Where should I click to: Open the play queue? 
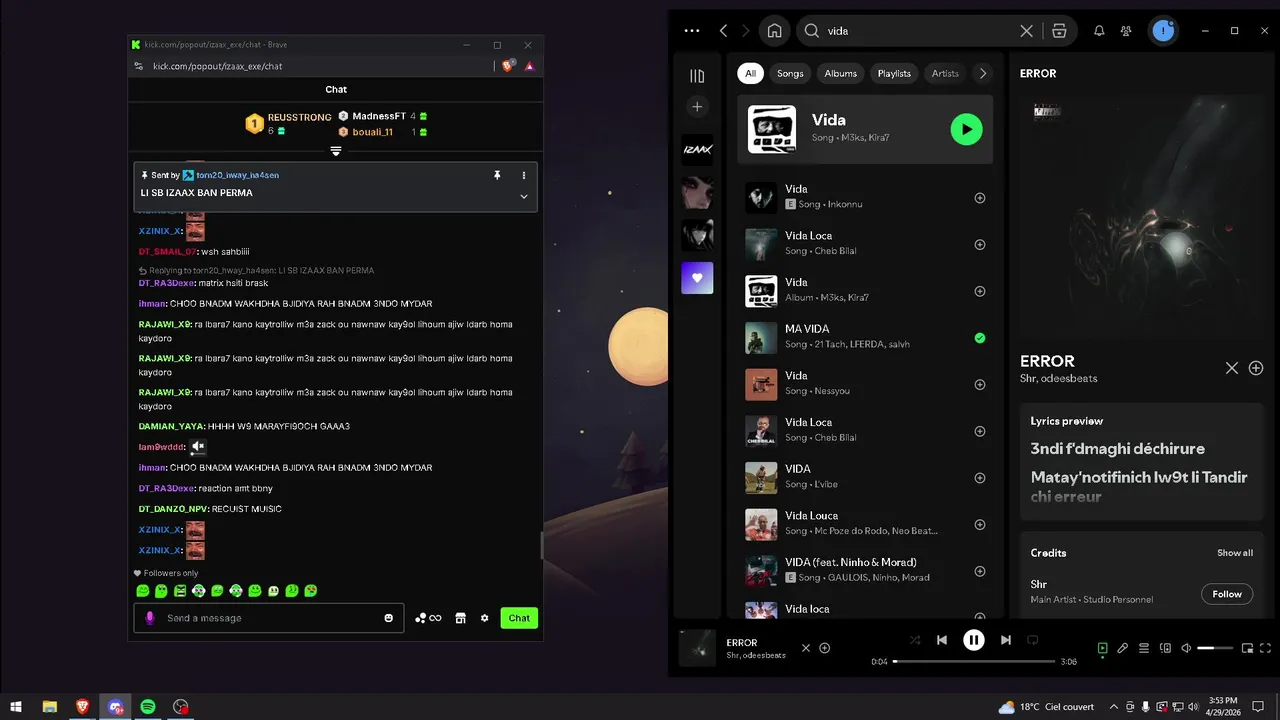pyautogui.click(x=1144, y=648)
